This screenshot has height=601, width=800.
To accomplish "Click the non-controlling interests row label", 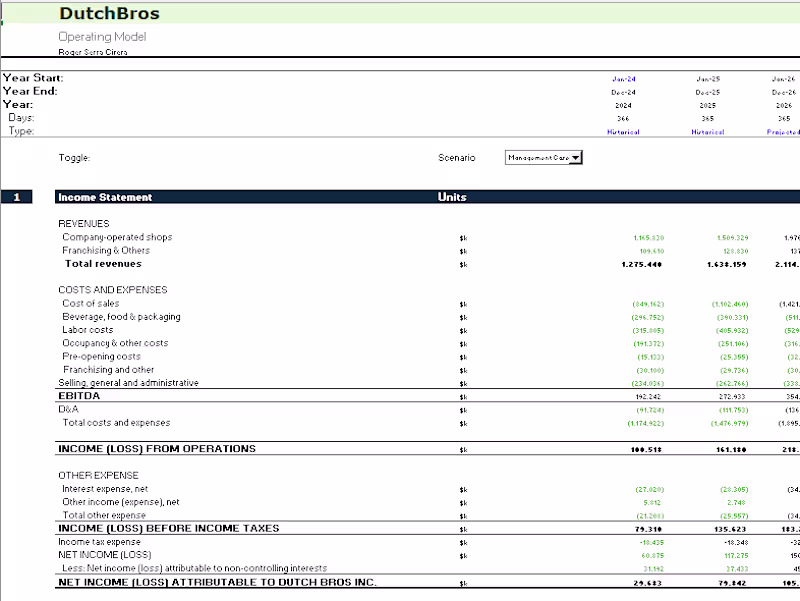I will click(194, 568).
